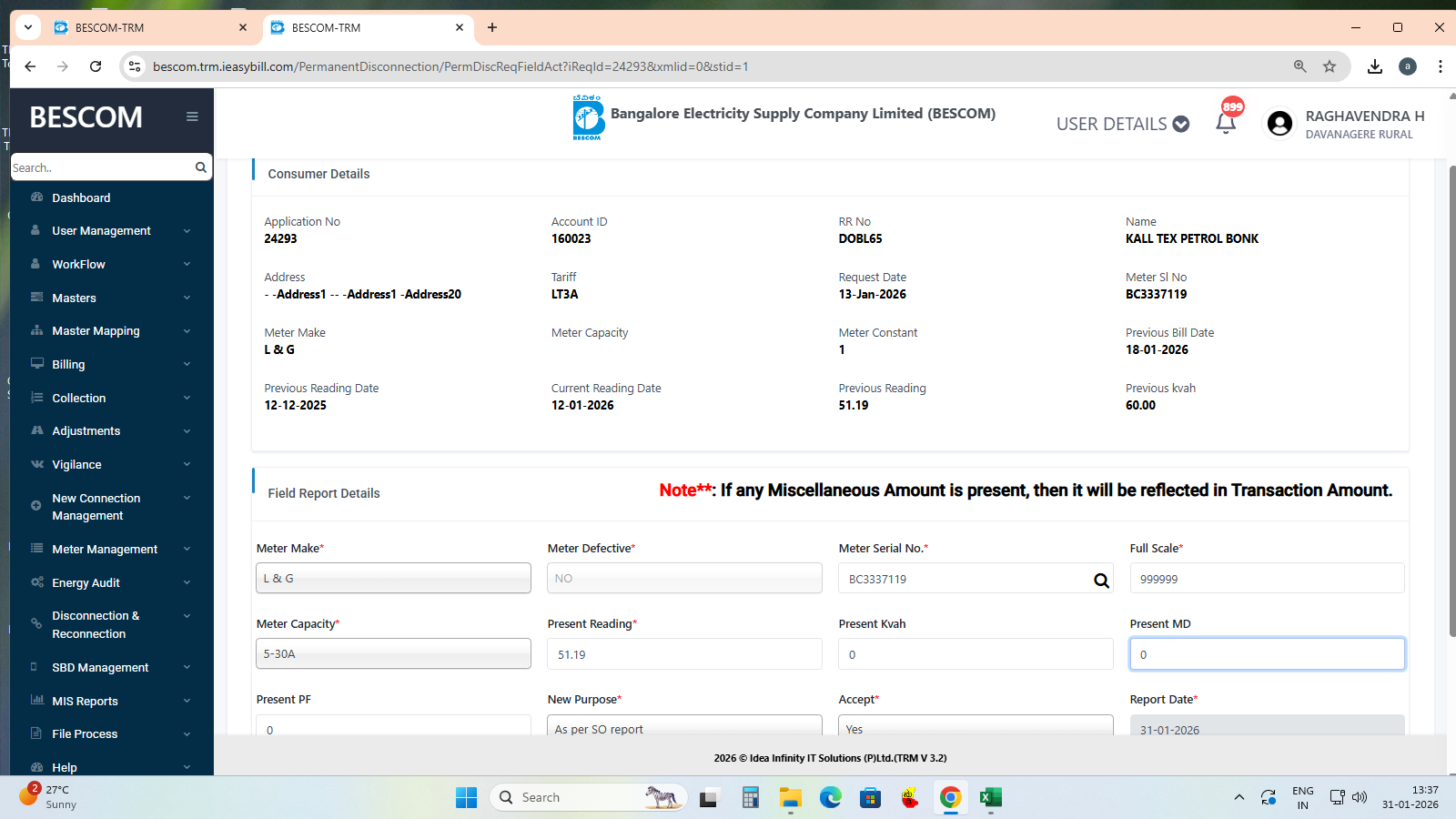The width and height of the screenshot is (1456, 819).
Task: Bookmark this page with star icon
Action: (x=1330, y=66)
